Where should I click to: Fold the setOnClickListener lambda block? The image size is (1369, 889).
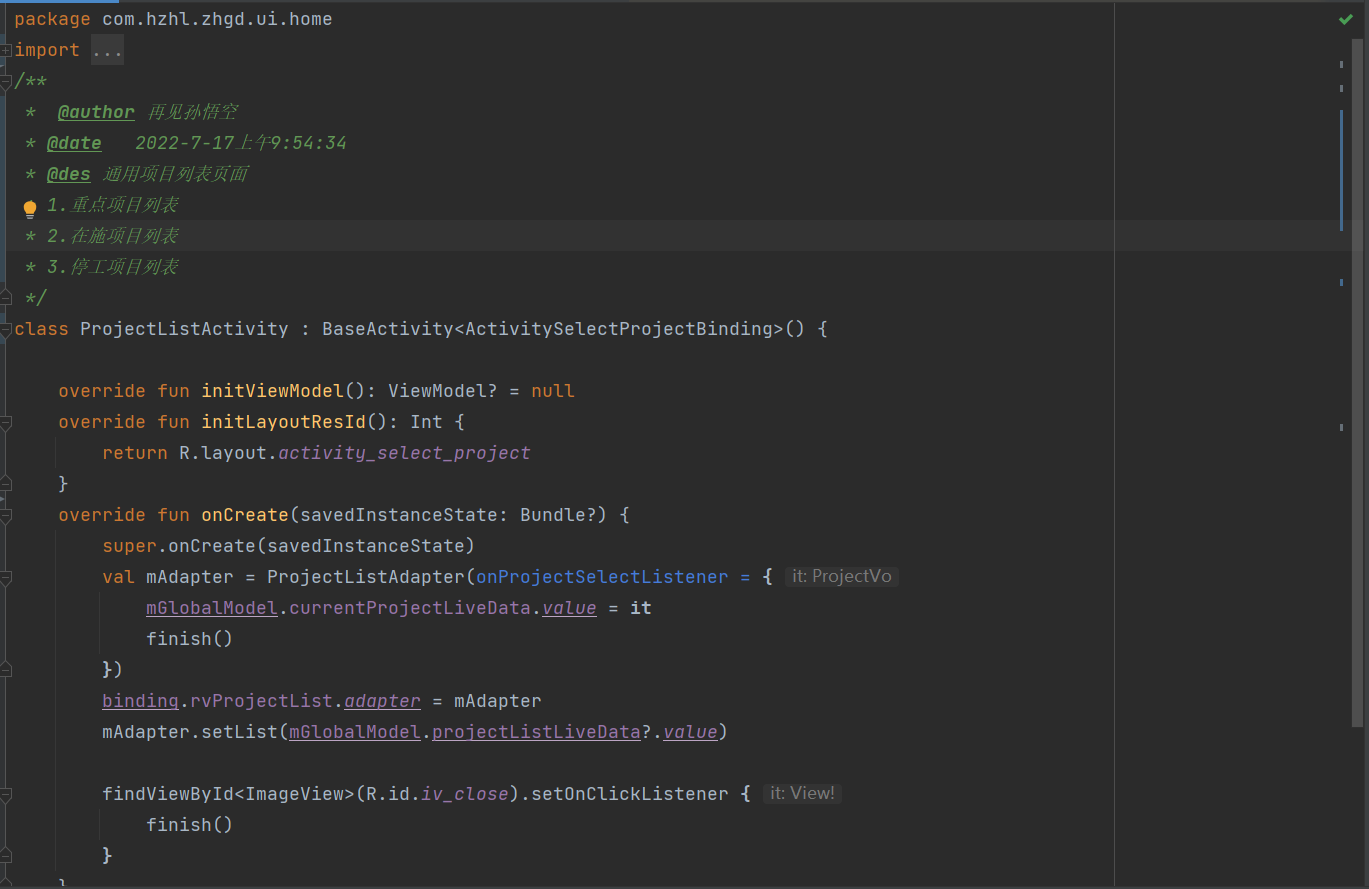point(6,794)
